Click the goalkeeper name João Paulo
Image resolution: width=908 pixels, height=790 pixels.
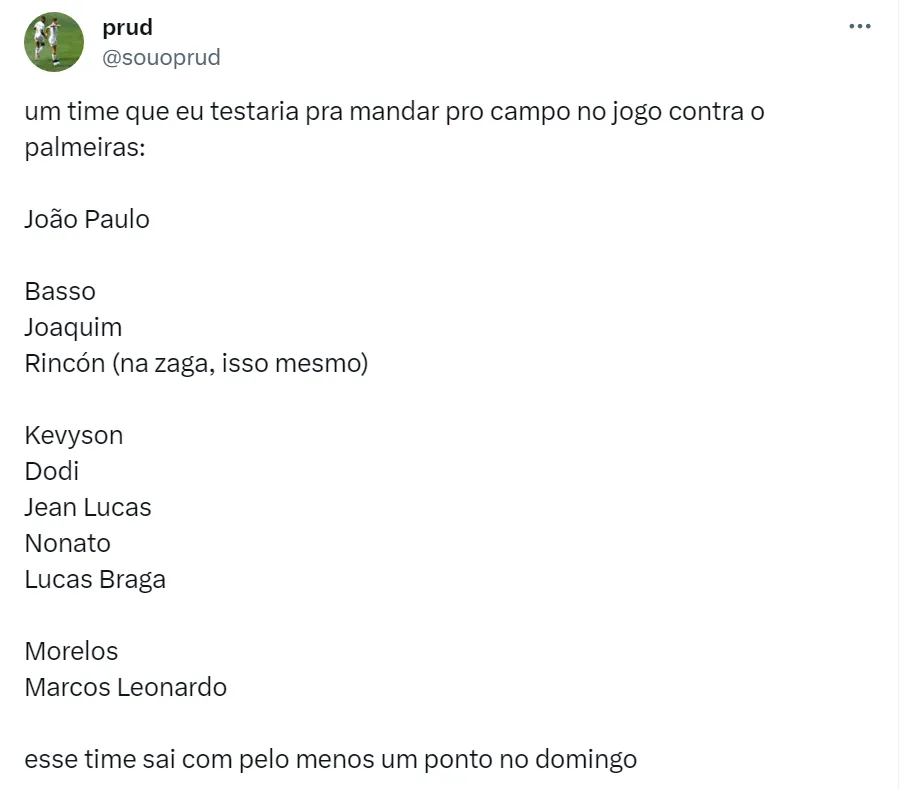pos(87,219)
